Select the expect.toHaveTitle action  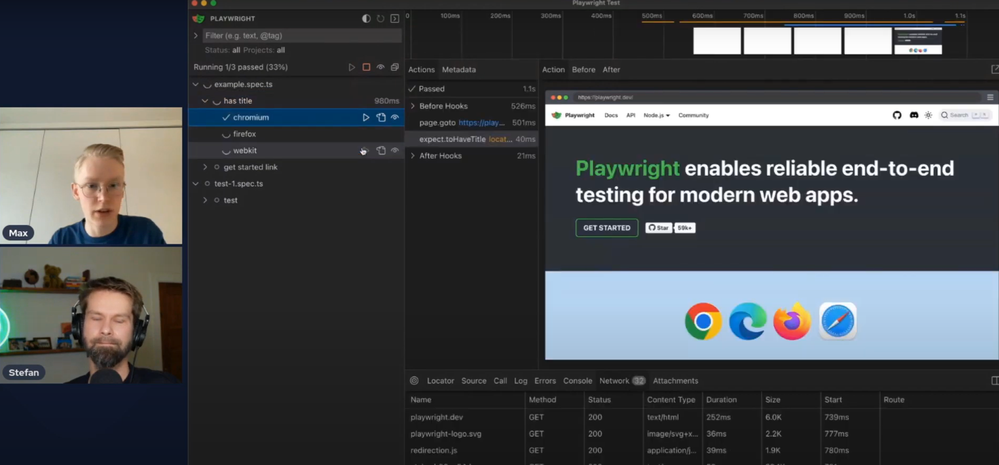(x=472, y=139)
